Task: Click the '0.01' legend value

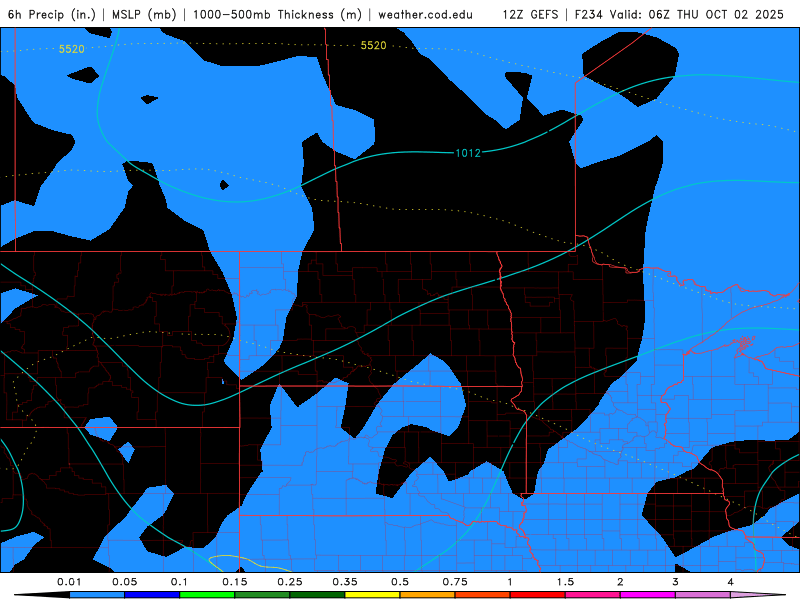Action: 69,582
